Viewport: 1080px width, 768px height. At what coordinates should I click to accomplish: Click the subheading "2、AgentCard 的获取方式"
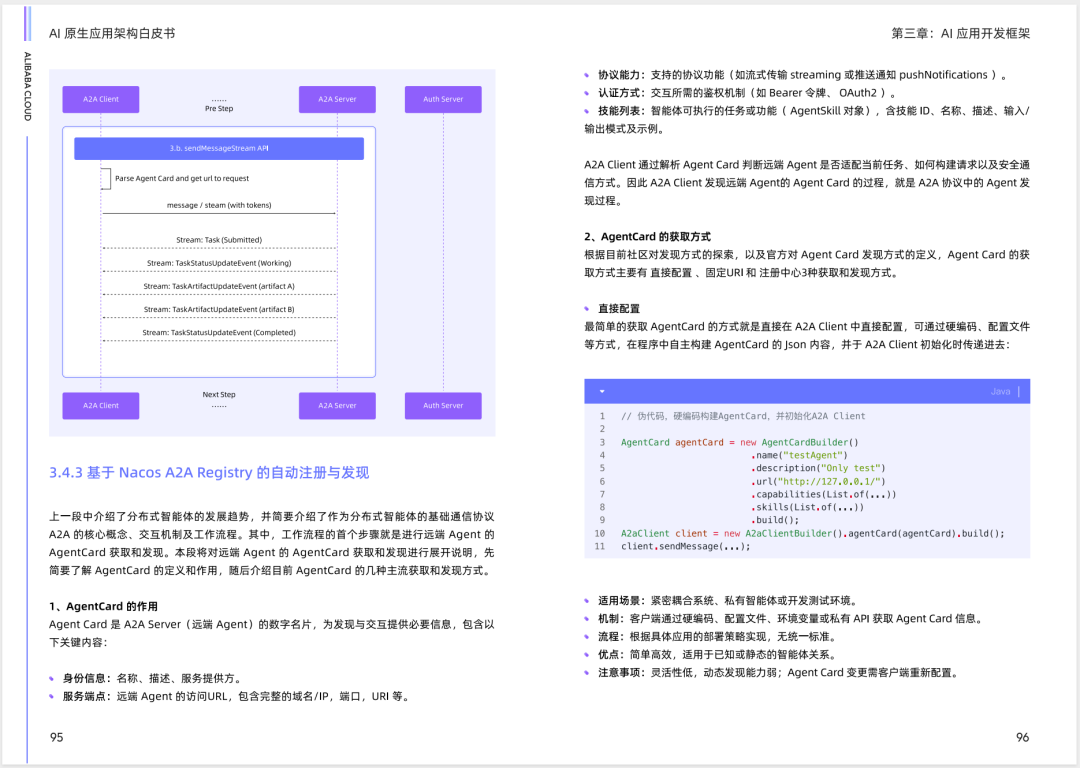(x=647, y=236)
